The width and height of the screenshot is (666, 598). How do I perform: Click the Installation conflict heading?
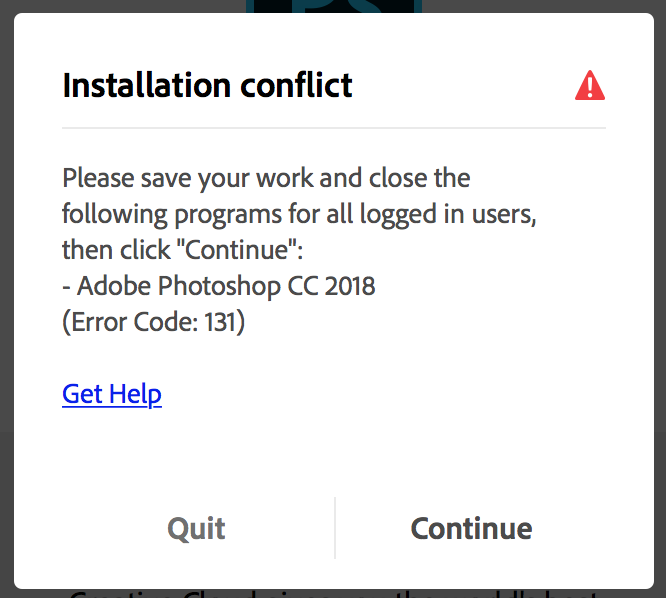207,85
